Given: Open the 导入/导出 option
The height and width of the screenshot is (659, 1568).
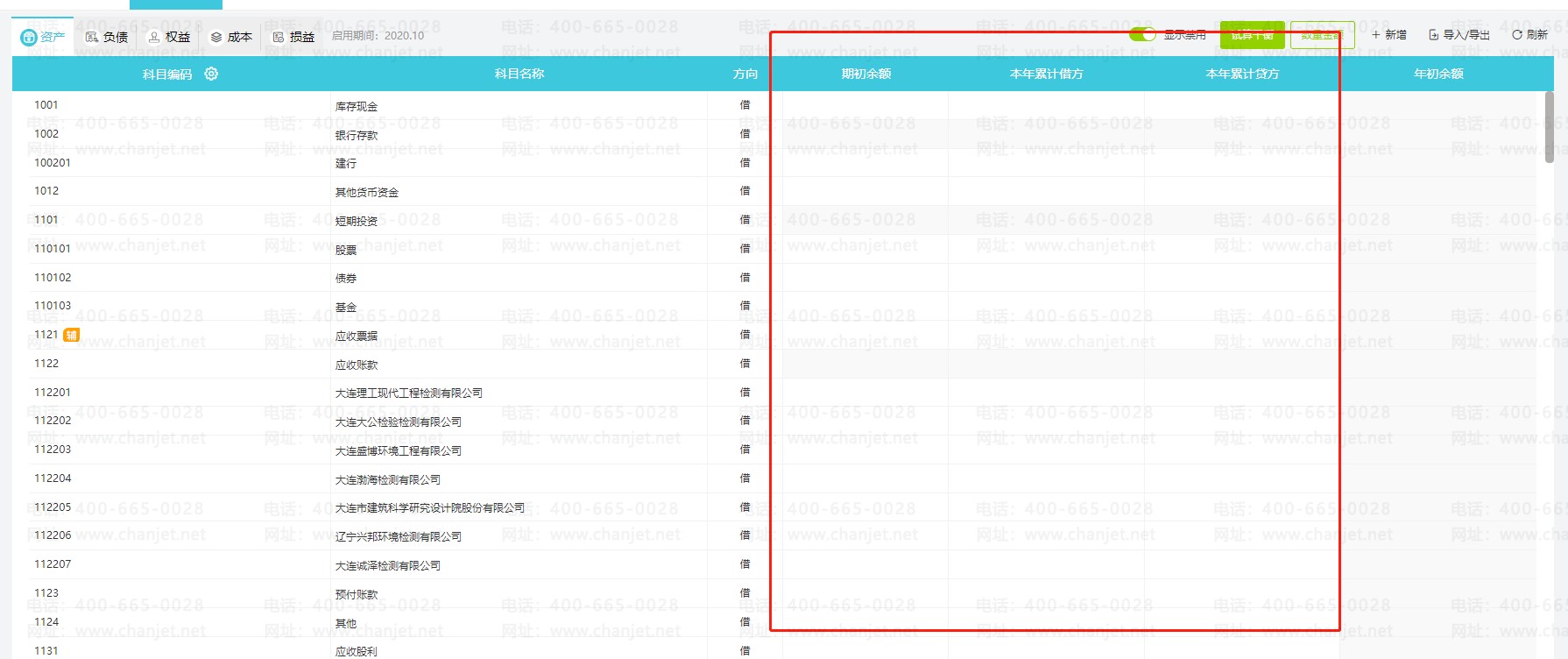Looking at the screenshot, I should click(1459, 35).
